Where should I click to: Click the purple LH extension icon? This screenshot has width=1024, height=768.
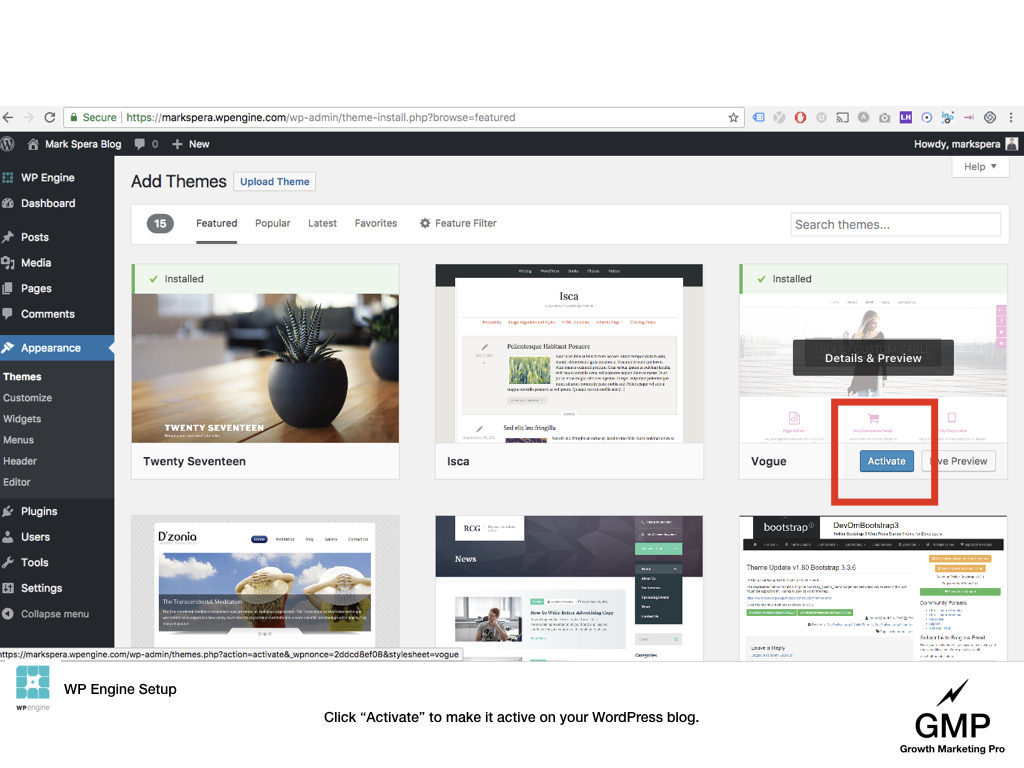905,118
